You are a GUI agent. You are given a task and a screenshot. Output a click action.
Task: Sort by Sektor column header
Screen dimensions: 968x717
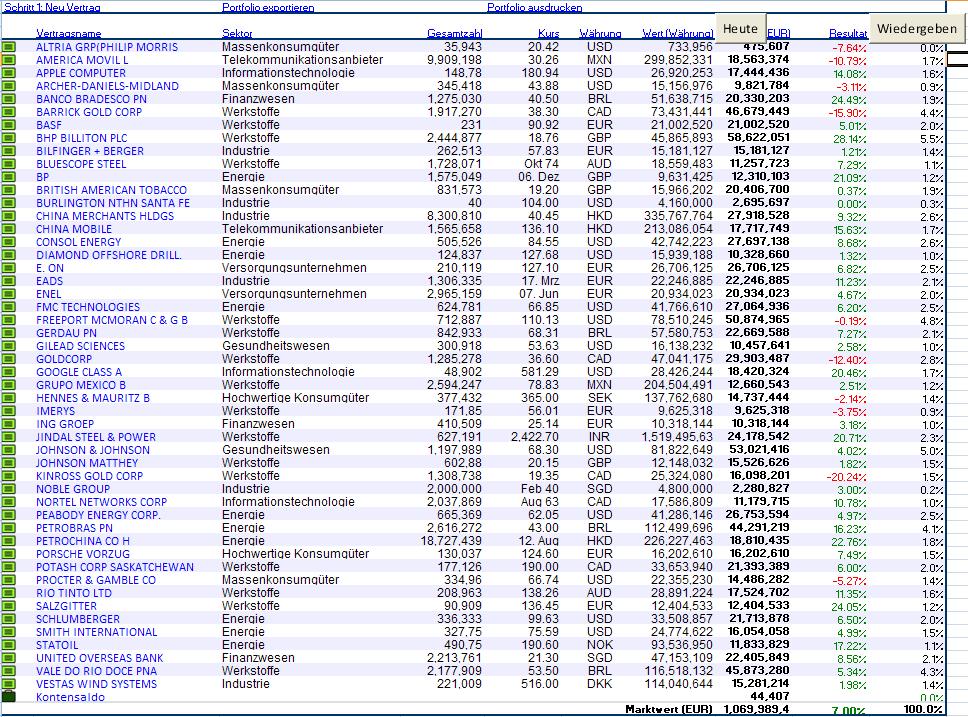[237, 33]
